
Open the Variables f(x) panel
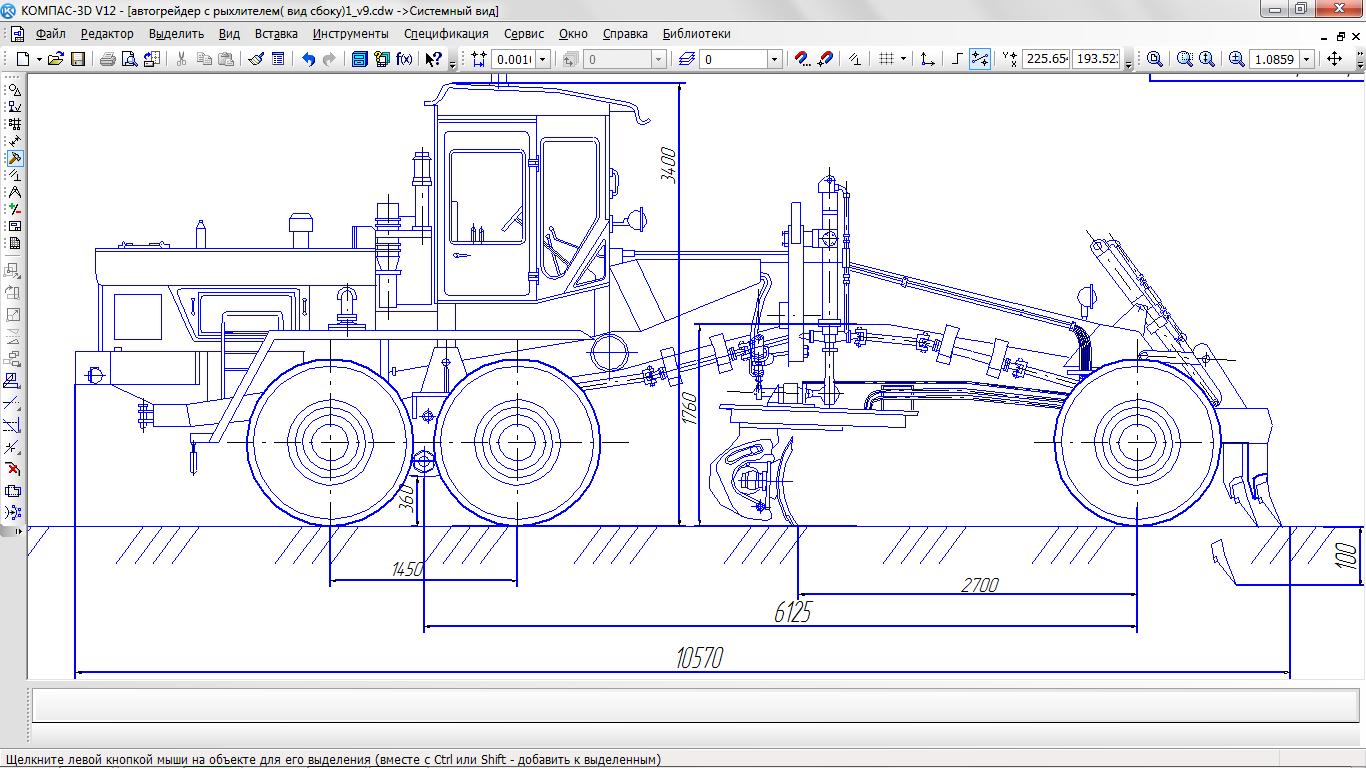(404, 59)
